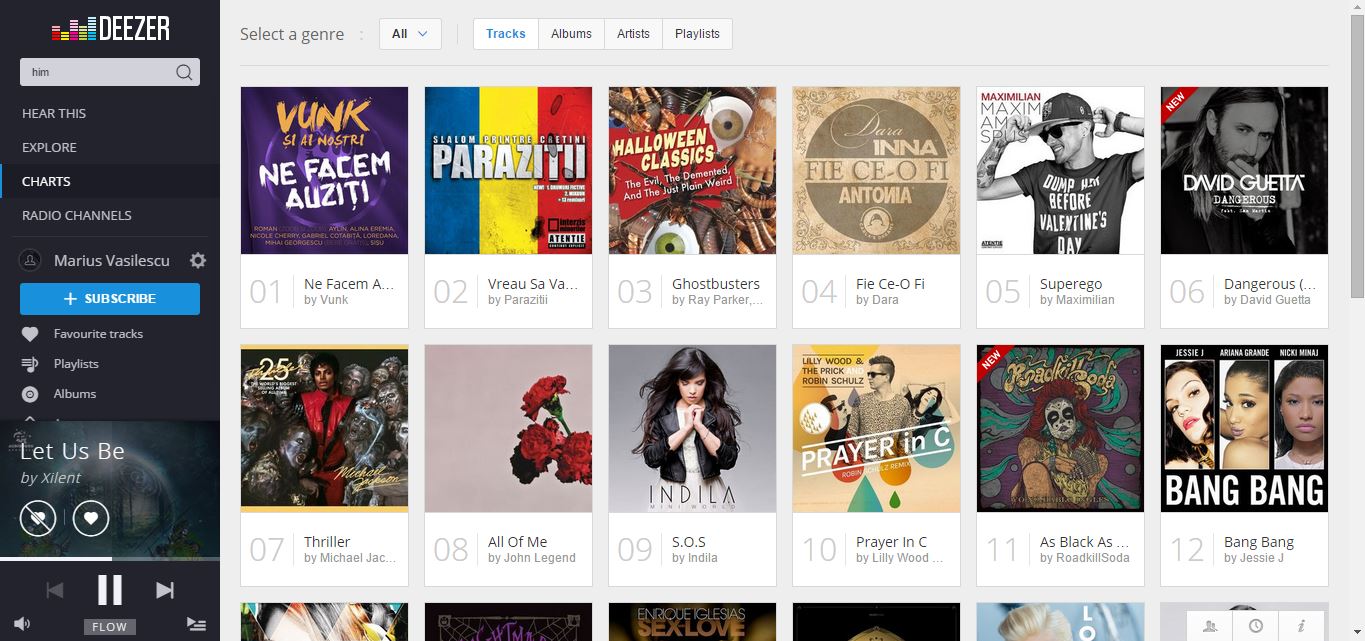Click by Indila artist text
The image size is (1365, 641).
tap(695, 558)
